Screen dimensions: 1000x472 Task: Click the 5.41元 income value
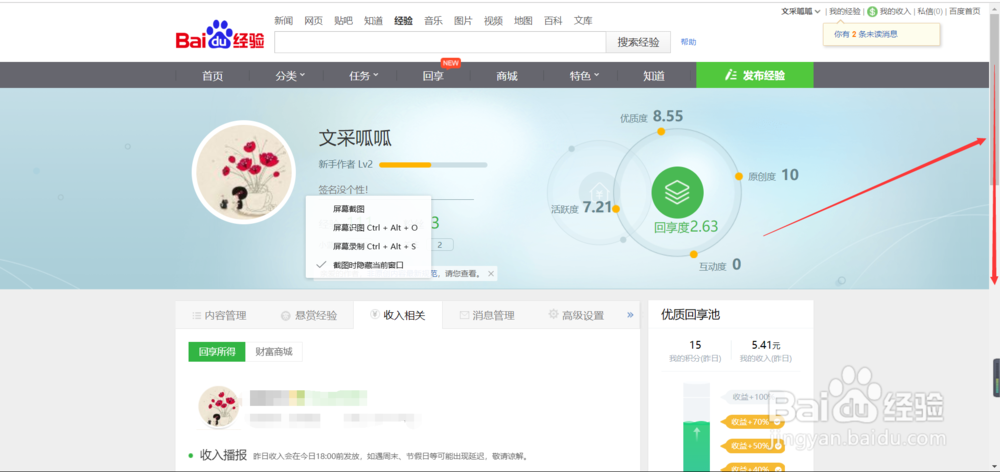[766, 345]
